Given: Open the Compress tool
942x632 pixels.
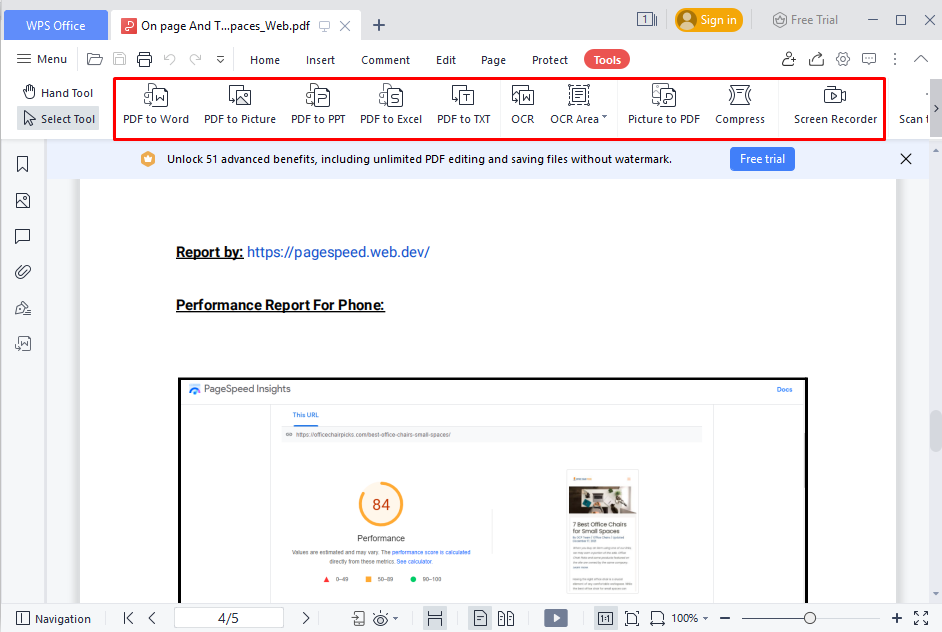Looking at the screenshot, I should point(740,104).
